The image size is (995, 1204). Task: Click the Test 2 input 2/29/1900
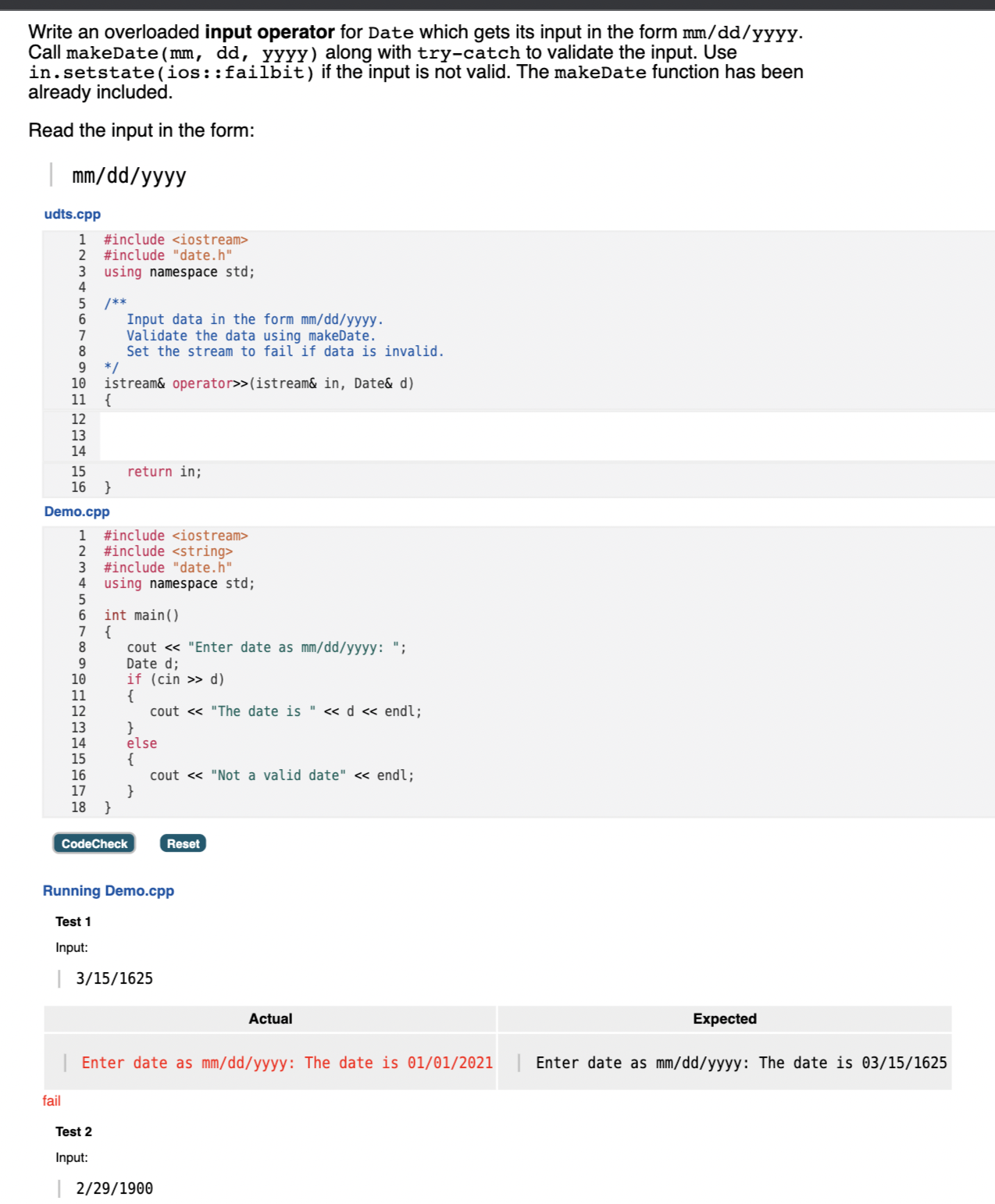[114, 1188]
